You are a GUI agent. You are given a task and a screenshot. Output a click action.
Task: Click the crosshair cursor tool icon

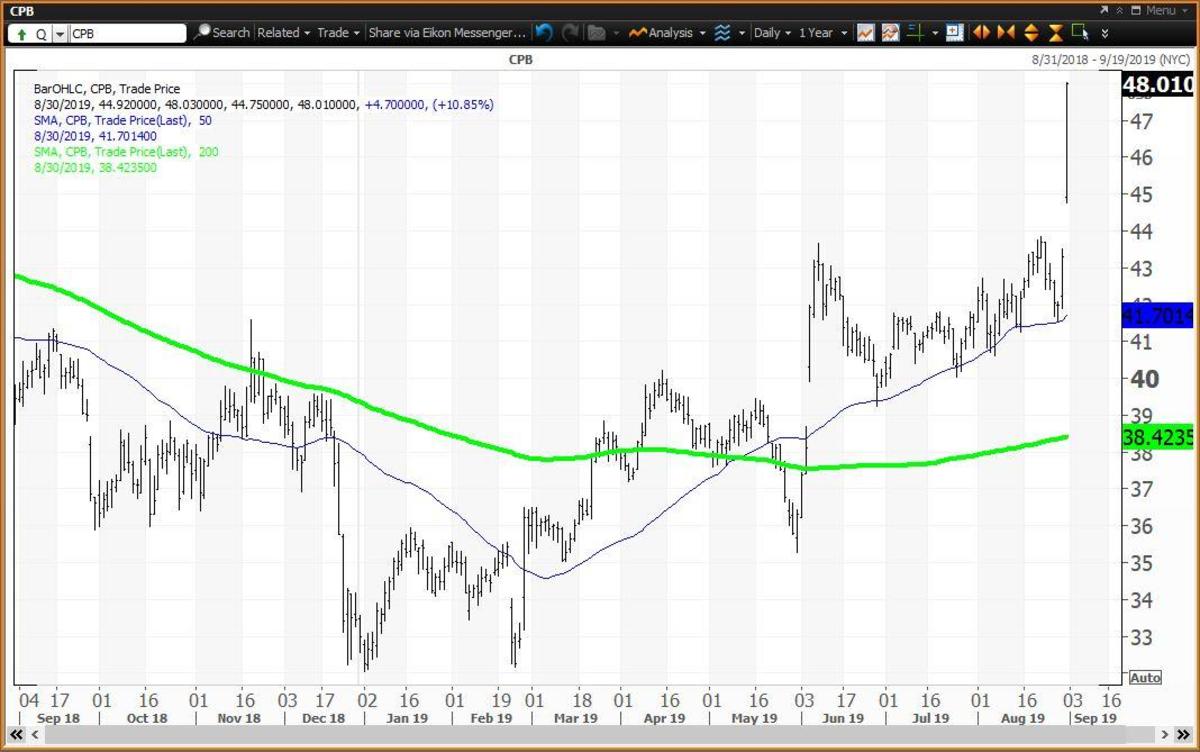point(916,33)
